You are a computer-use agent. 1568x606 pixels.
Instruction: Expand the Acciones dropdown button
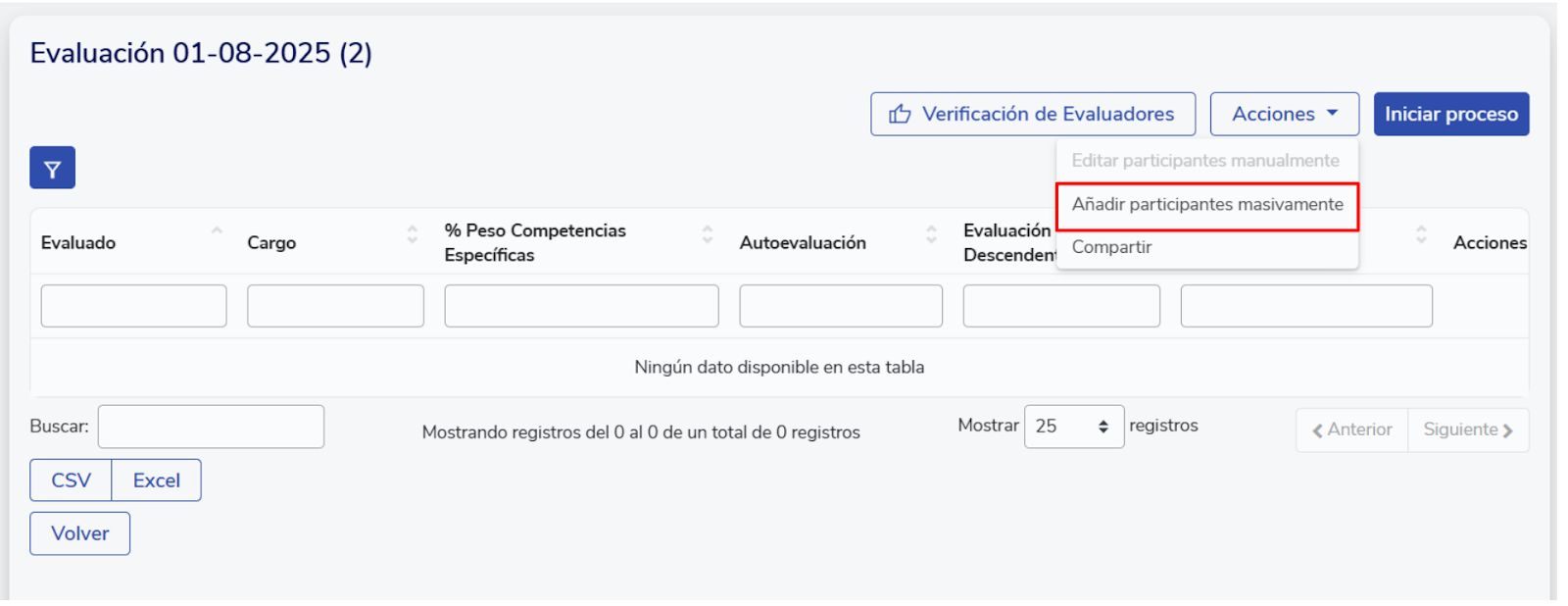tap(1284, 115)
